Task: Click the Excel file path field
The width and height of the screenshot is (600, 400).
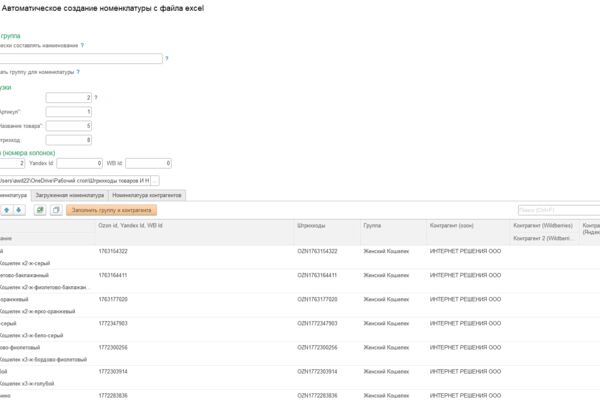Action: 75,181
